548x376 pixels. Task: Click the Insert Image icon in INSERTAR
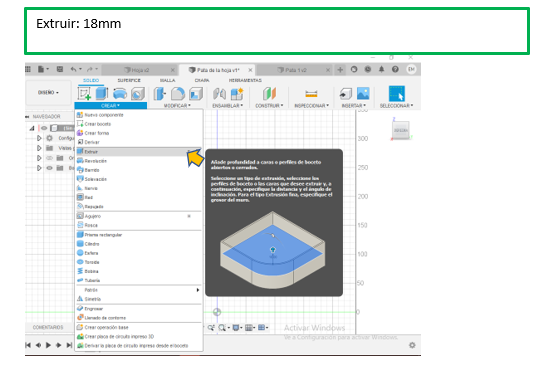pos(363,94)
